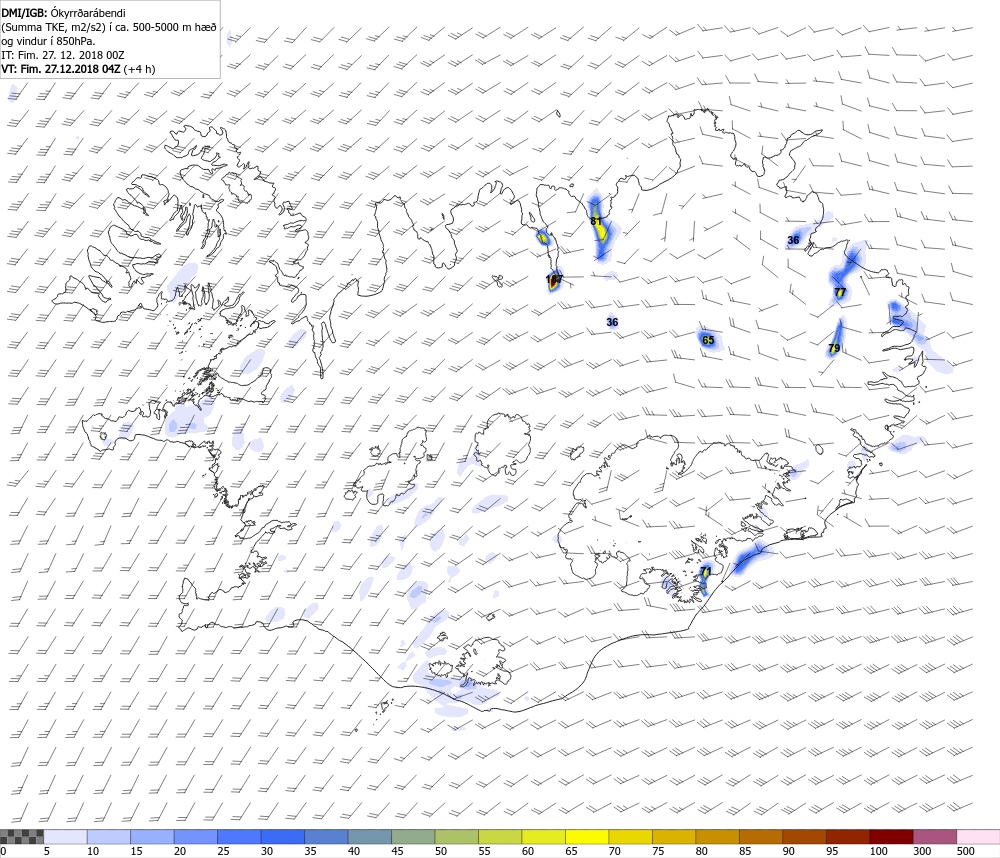
Task: Select the 'IT: Fim. 27. 12. 2018 00Z' line
Action: [62, 55]
